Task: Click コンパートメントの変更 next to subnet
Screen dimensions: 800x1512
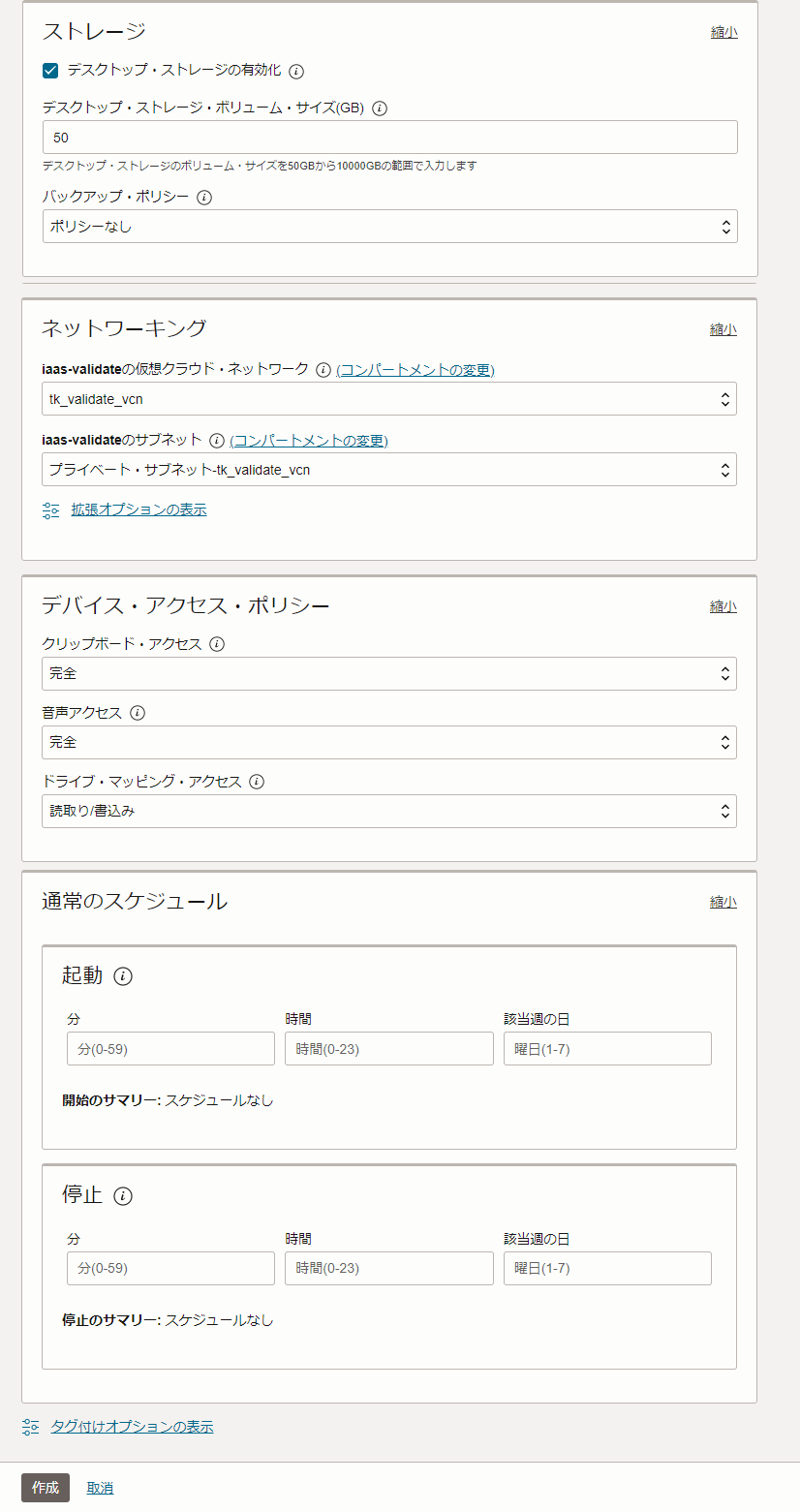Action: (x=311, y=439)
